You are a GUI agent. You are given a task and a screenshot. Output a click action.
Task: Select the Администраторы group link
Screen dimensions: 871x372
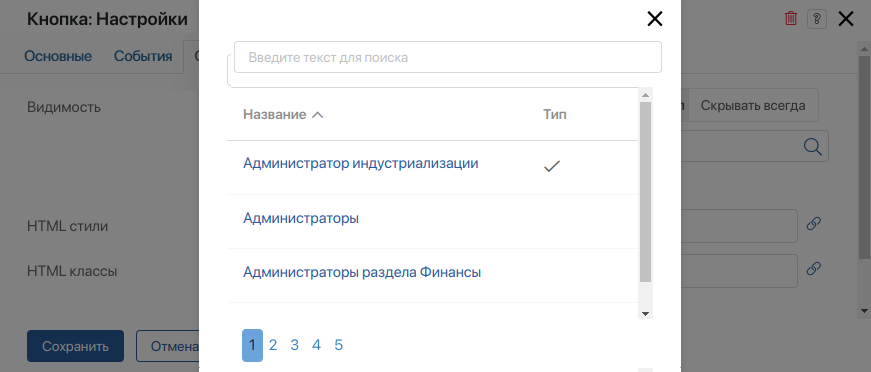[301, 218]
